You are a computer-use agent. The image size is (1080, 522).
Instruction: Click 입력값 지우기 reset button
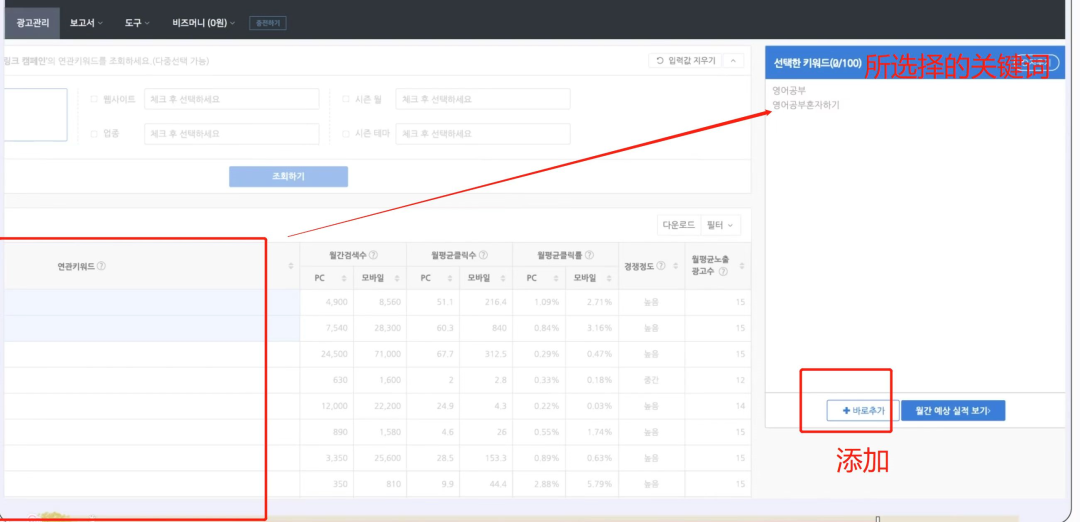[x=685, y=61]
